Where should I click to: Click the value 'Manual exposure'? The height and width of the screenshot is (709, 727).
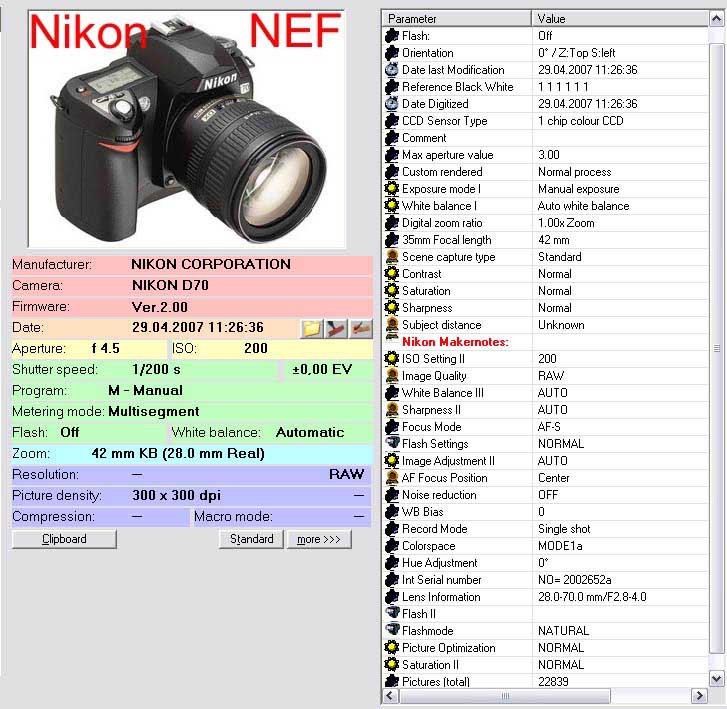[579, 189]
